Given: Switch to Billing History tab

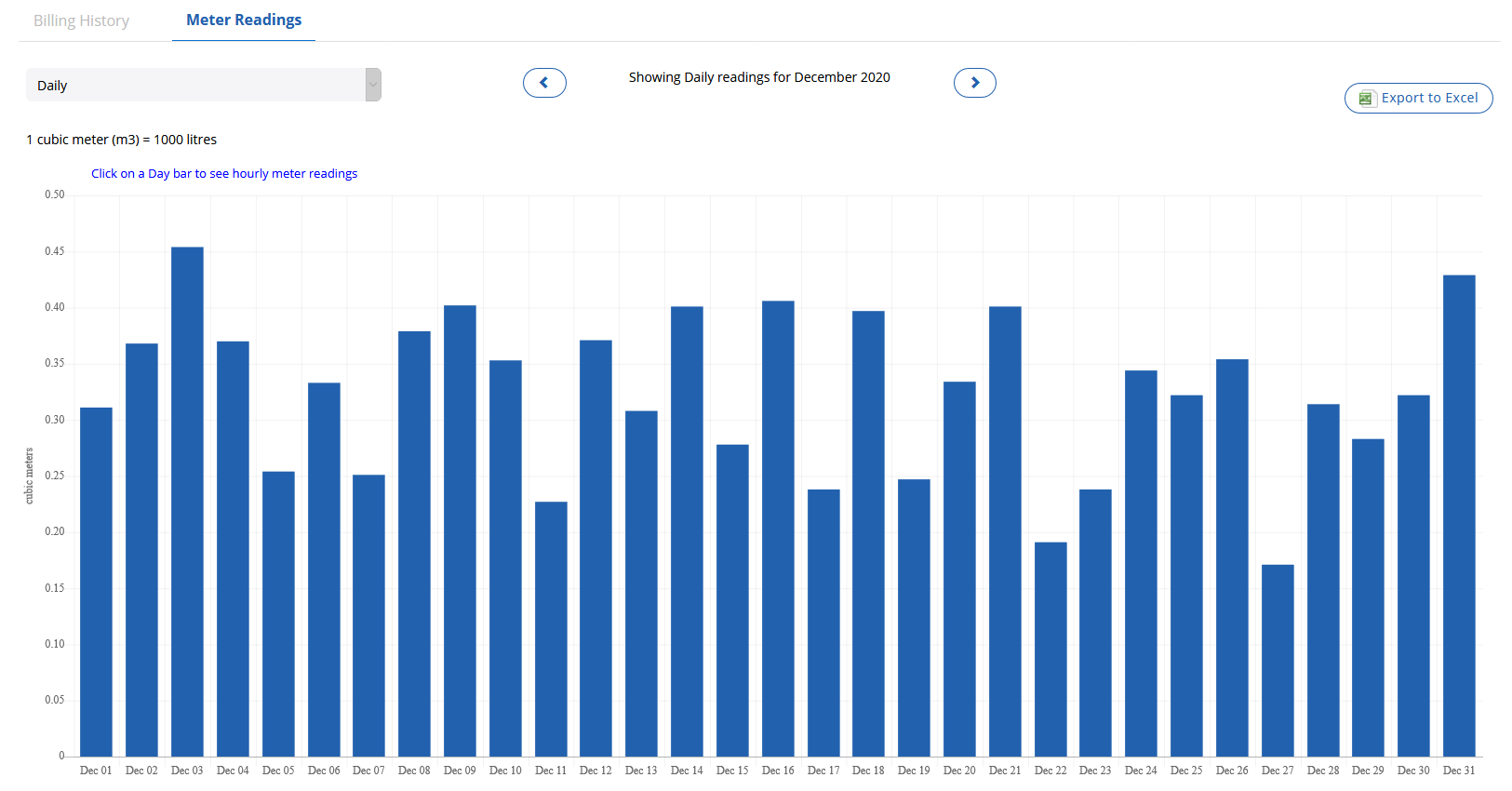Looking at the screenshot, I should [x=82, y=20].
